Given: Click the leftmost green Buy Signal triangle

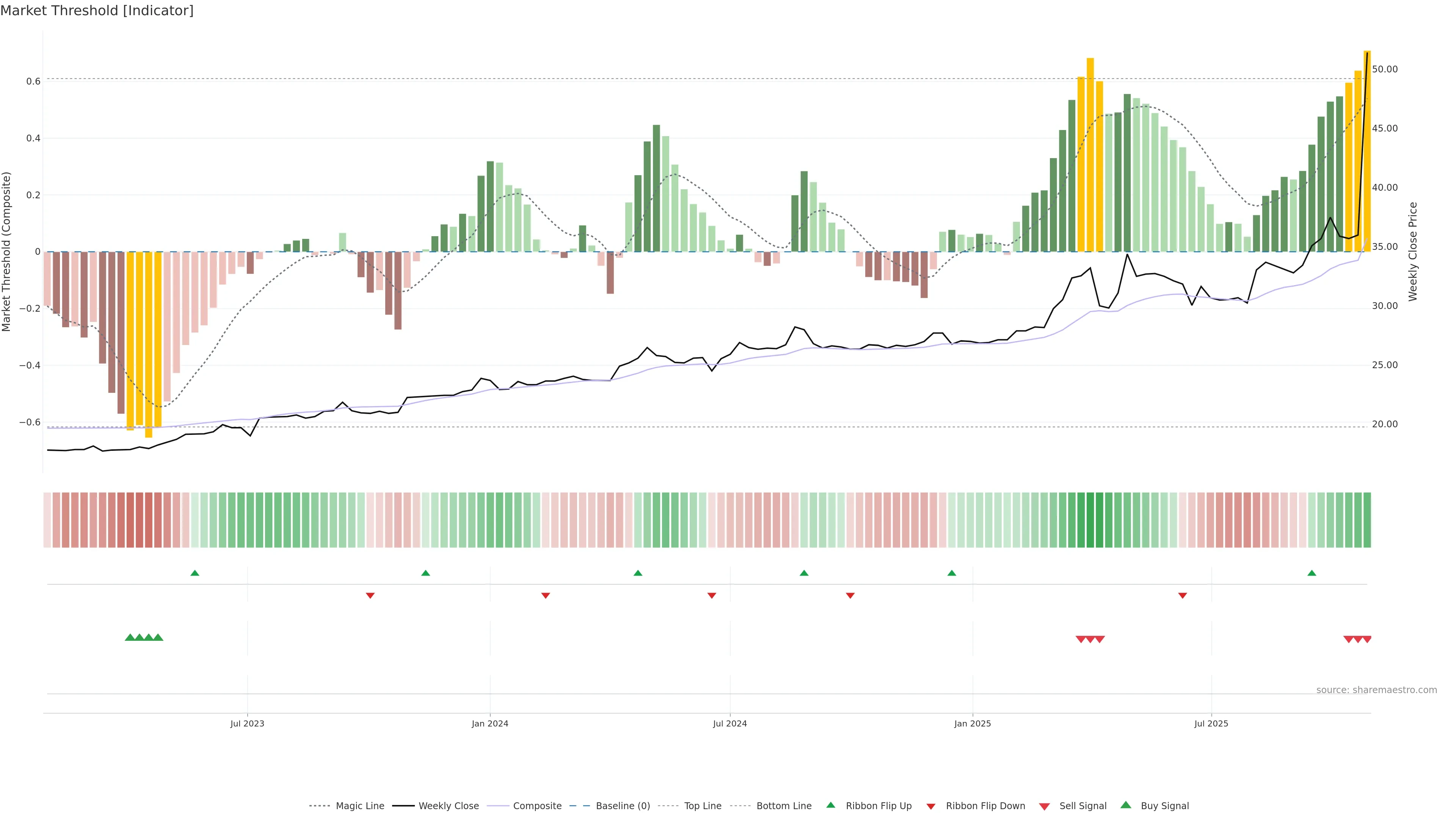Looking at the screenshot, I should point(130,637).
